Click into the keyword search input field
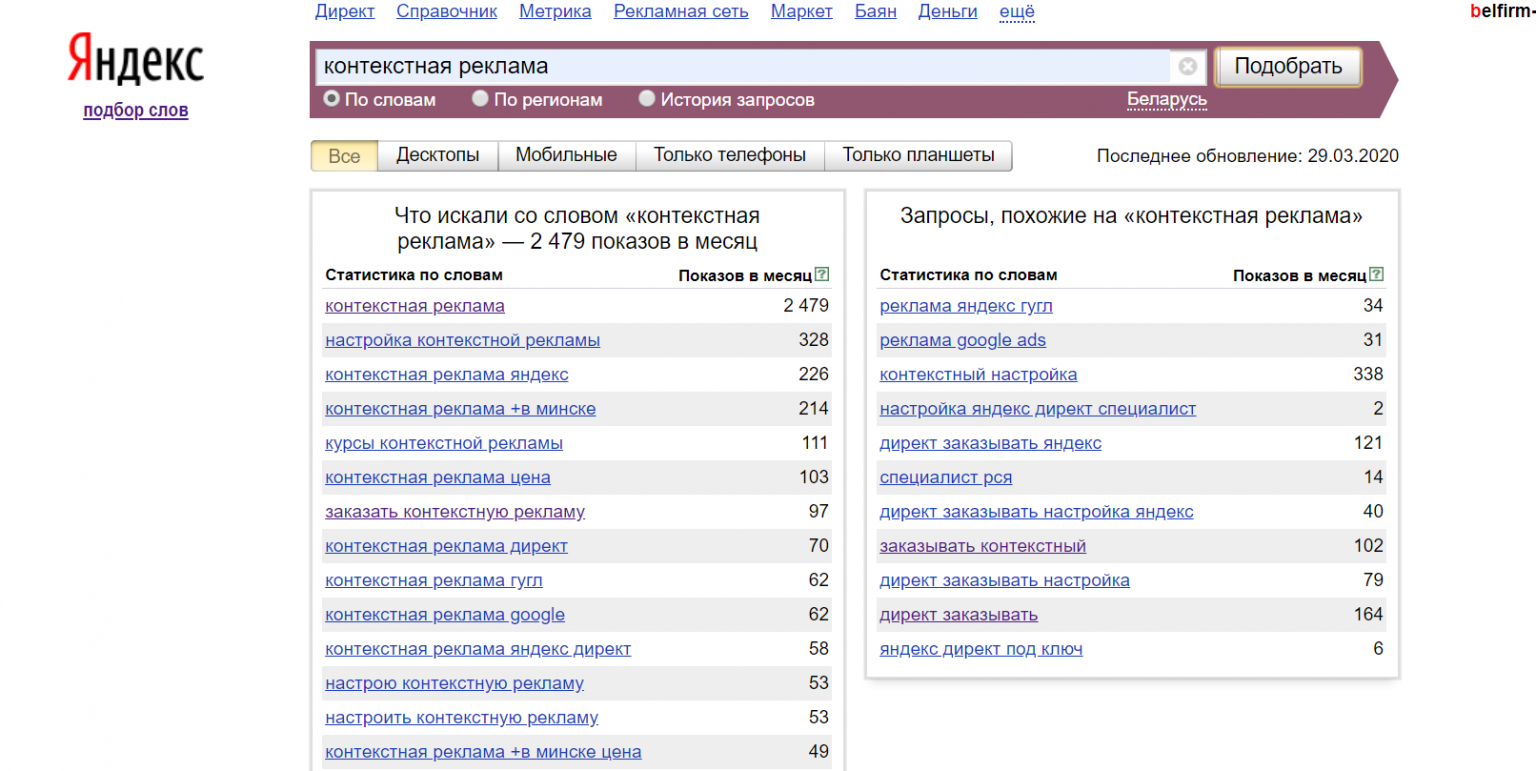The height and width of the screenshot is (771, 1536). [740, 67]
